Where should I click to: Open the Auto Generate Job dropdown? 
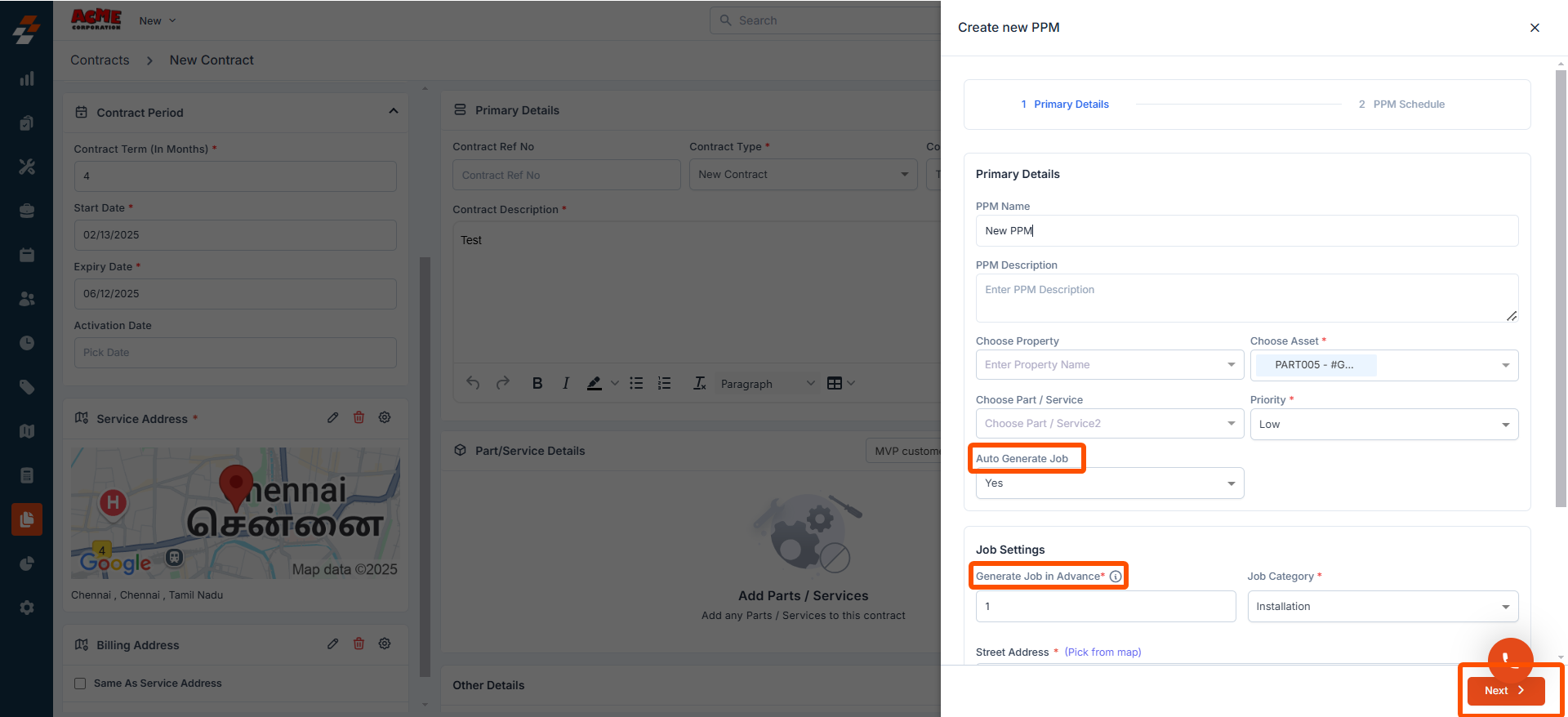pyautogui.click(x=1109, y=483)
